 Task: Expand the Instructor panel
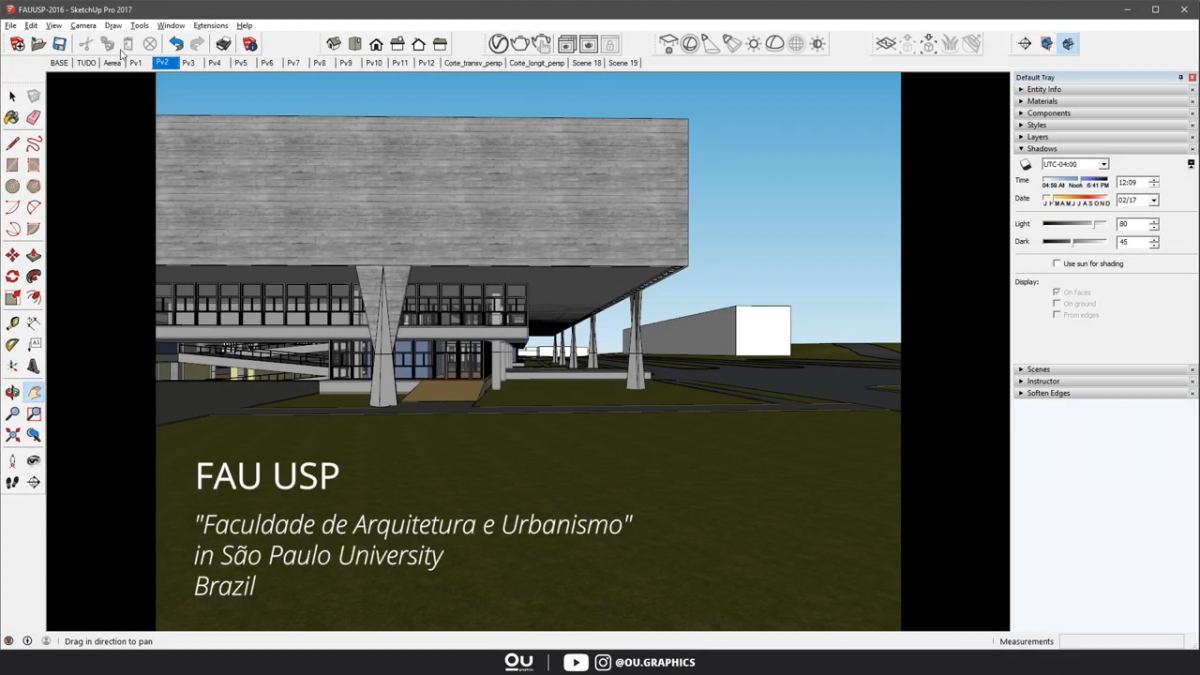pos(1104,382)
